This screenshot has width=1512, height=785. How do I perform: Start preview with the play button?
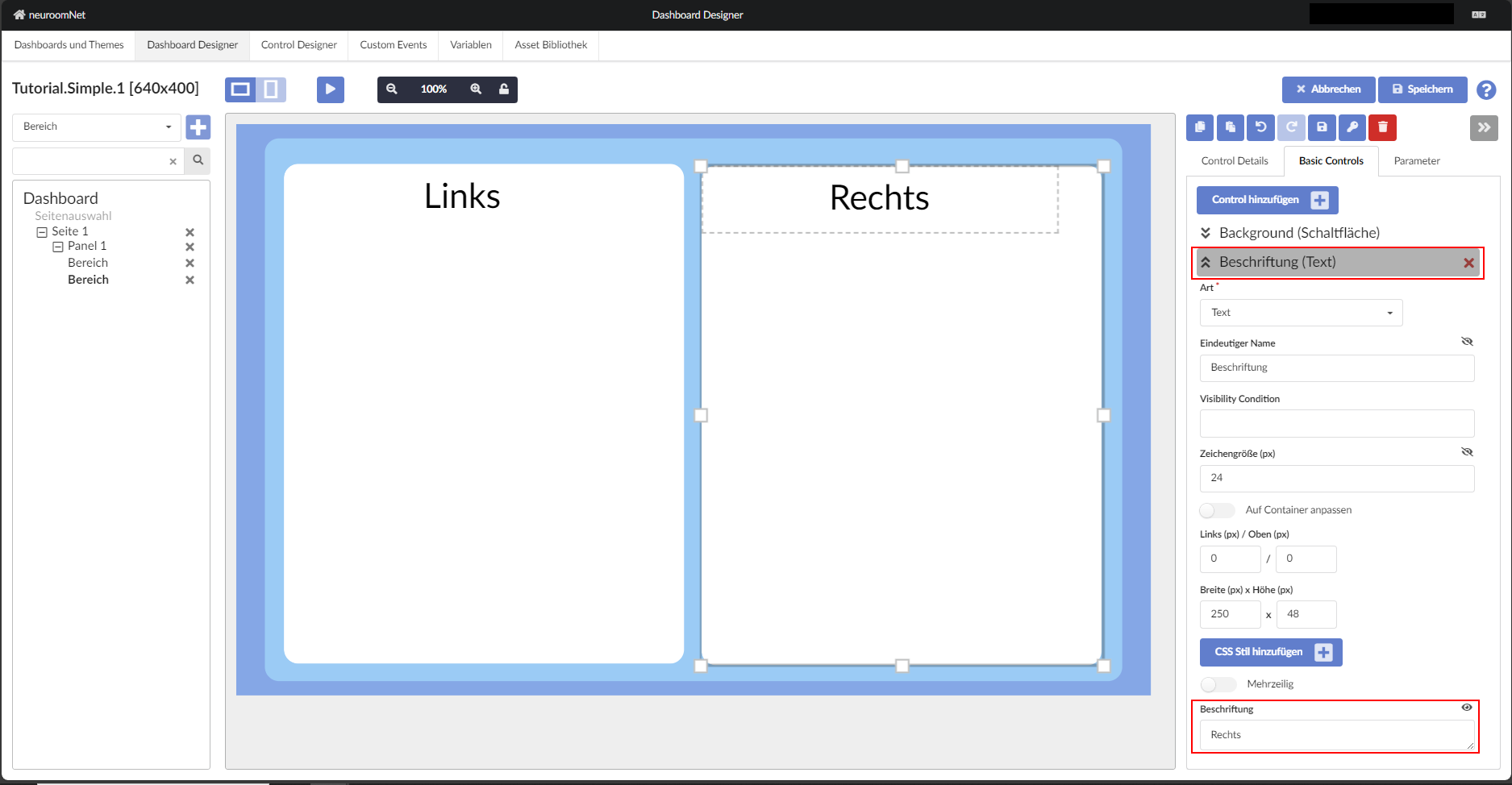coord(330,89)
